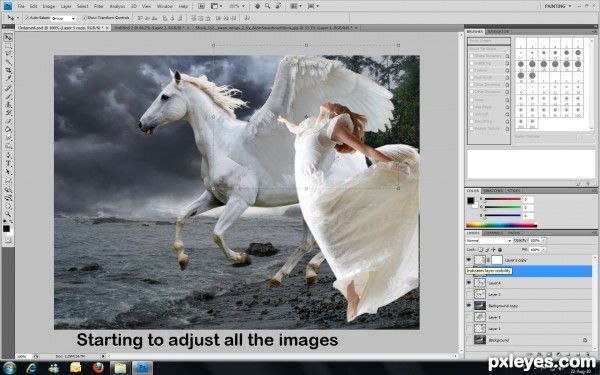The image size is (600, 375).
Task: Click Zoom tool icon in application bar
Action: [x=267, y=6]
